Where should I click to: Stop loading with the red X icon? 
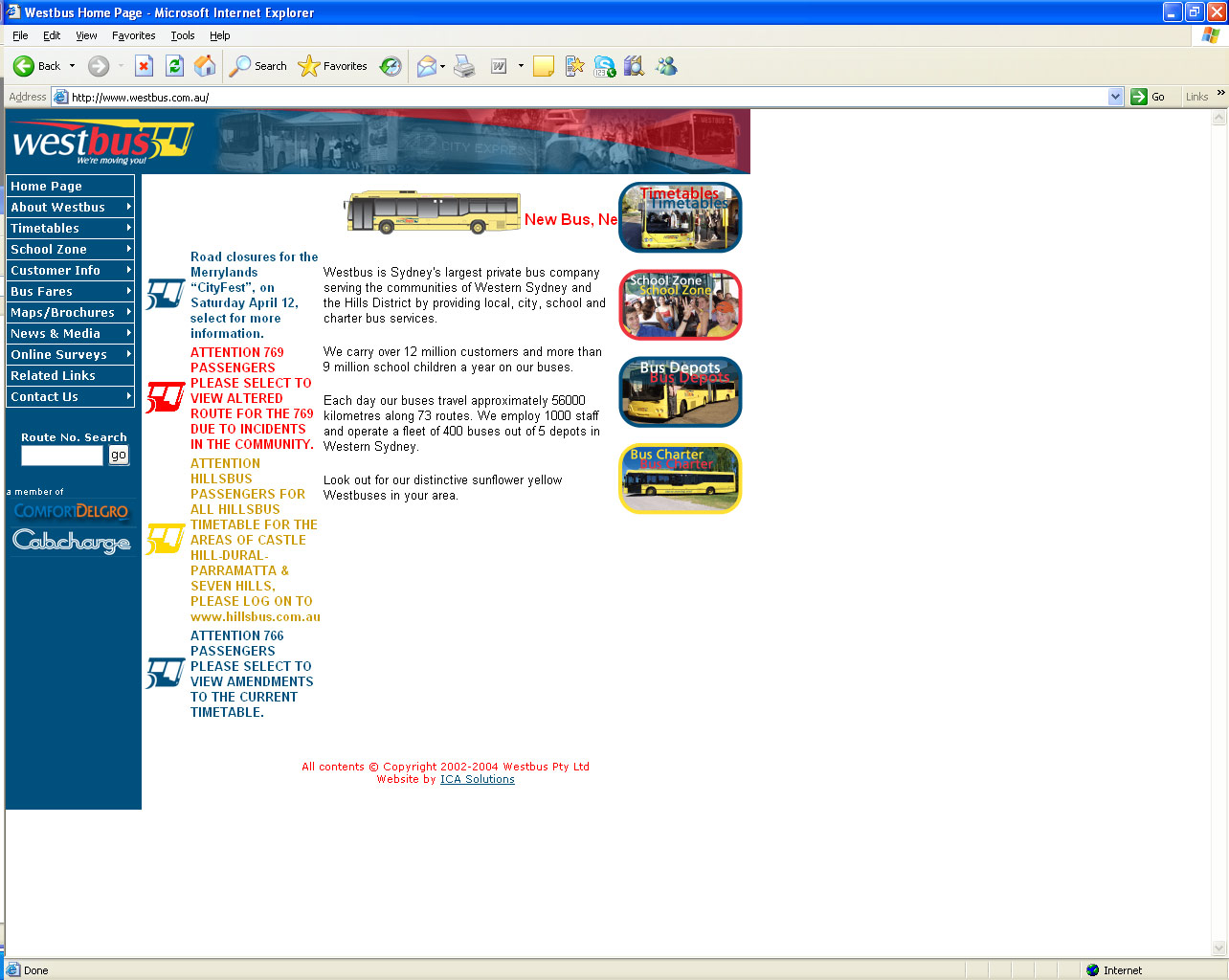click(144, 66)
